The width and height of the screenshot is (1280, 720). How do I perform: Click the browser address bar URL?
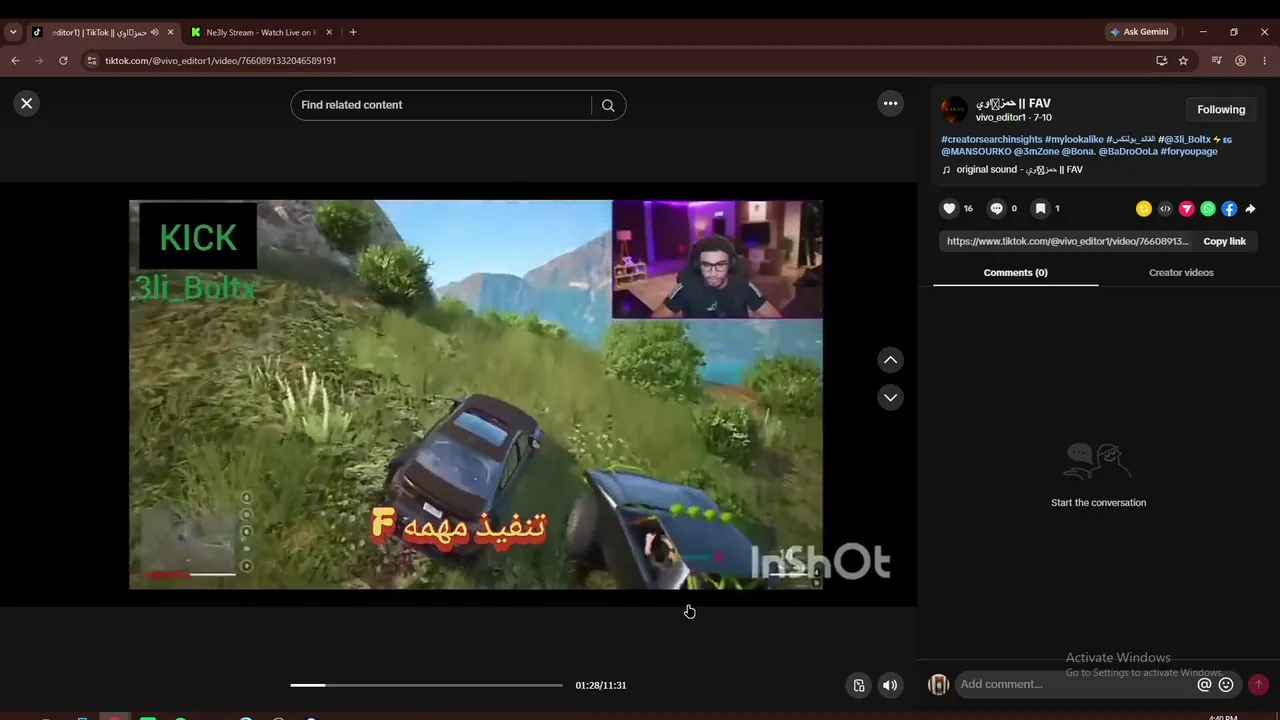coord(221,61)
